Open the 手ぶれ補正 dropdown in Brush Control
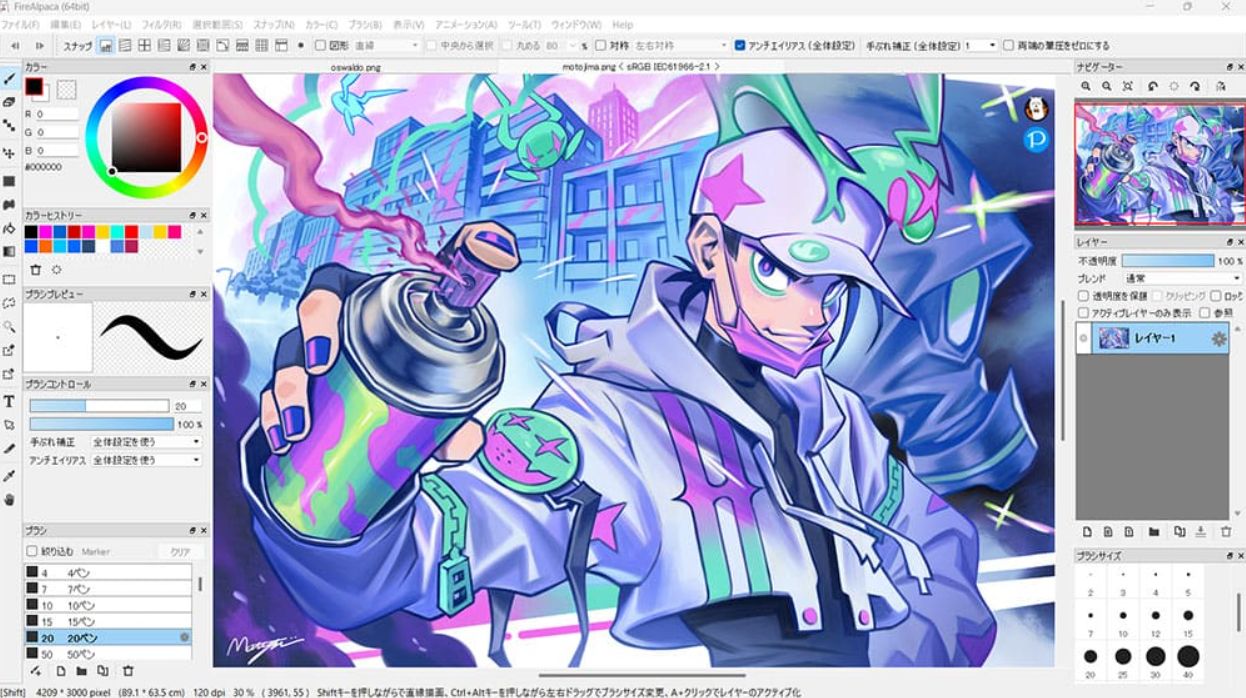The width and height of the screenshot is (1246, 698). tap(145, 441)
